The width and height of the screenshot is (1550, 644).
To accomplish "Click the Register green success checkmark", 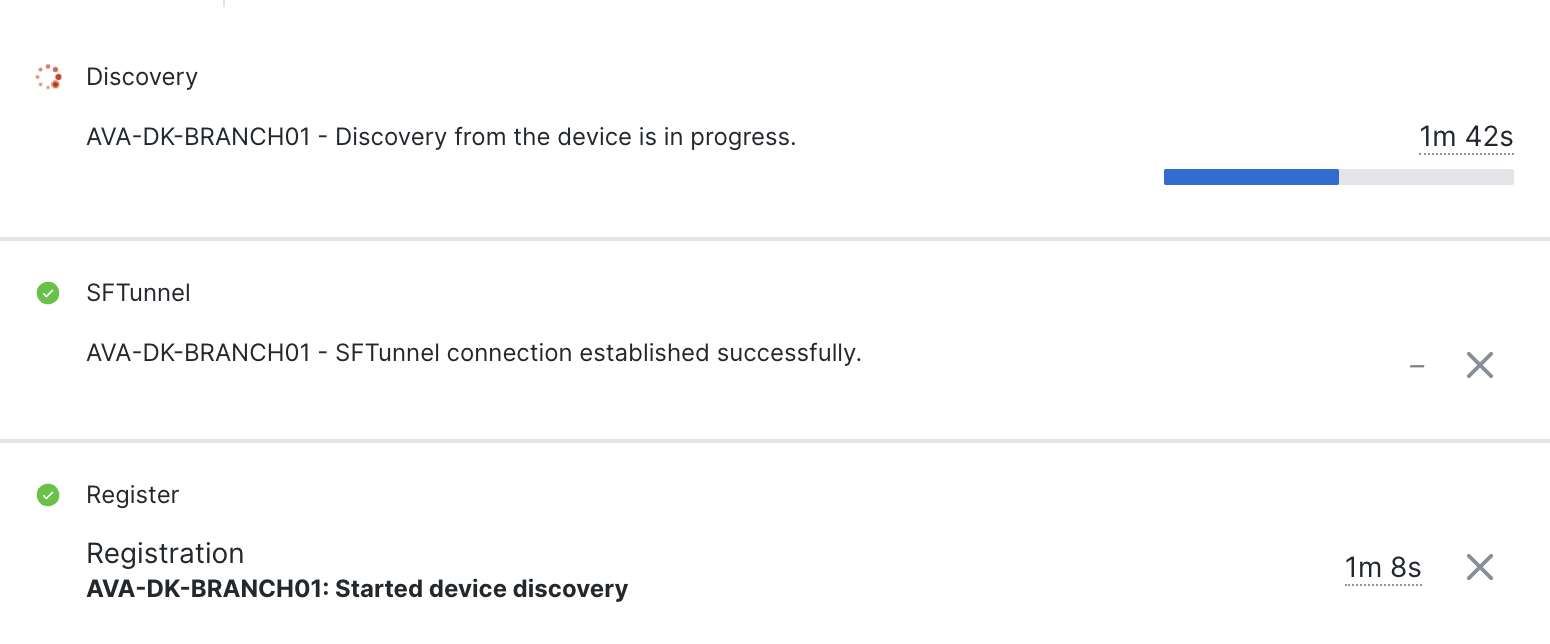I will coord(46,494).
